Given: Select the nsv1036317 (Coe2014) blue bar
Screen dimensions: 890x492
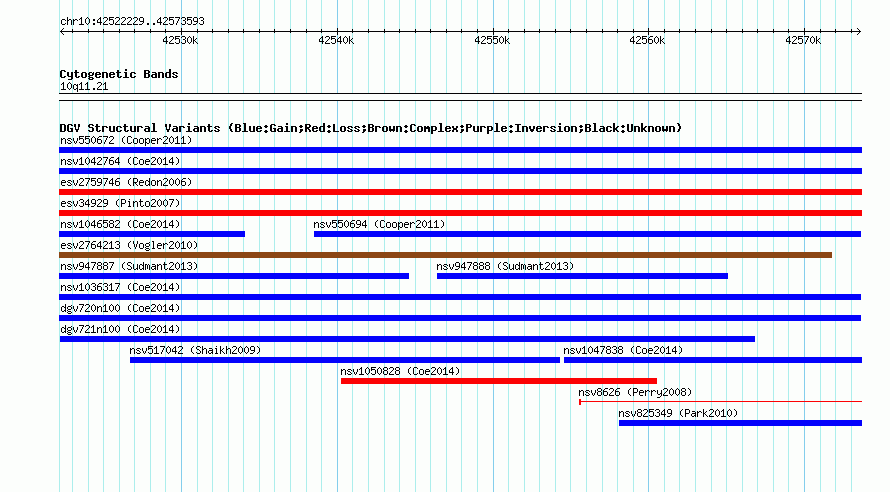Looking at the screenshot, I should tap(460, 297).
